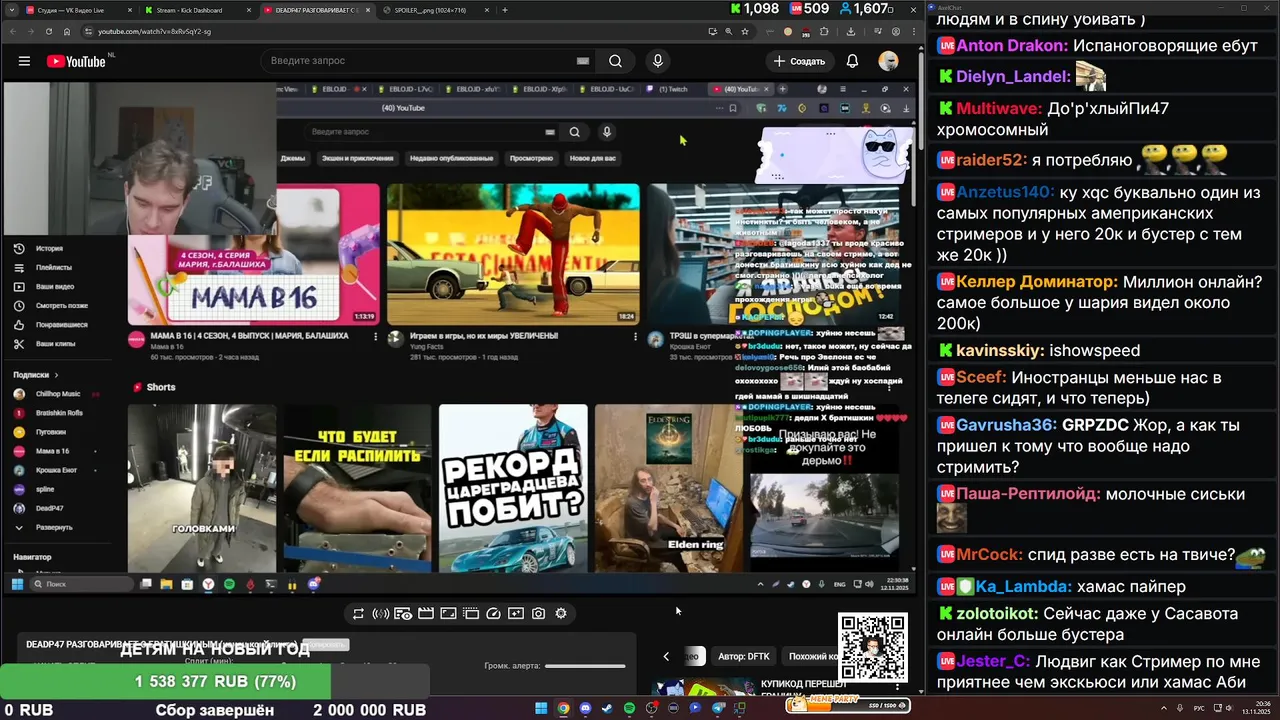Click the Создать button

[799, 61]
